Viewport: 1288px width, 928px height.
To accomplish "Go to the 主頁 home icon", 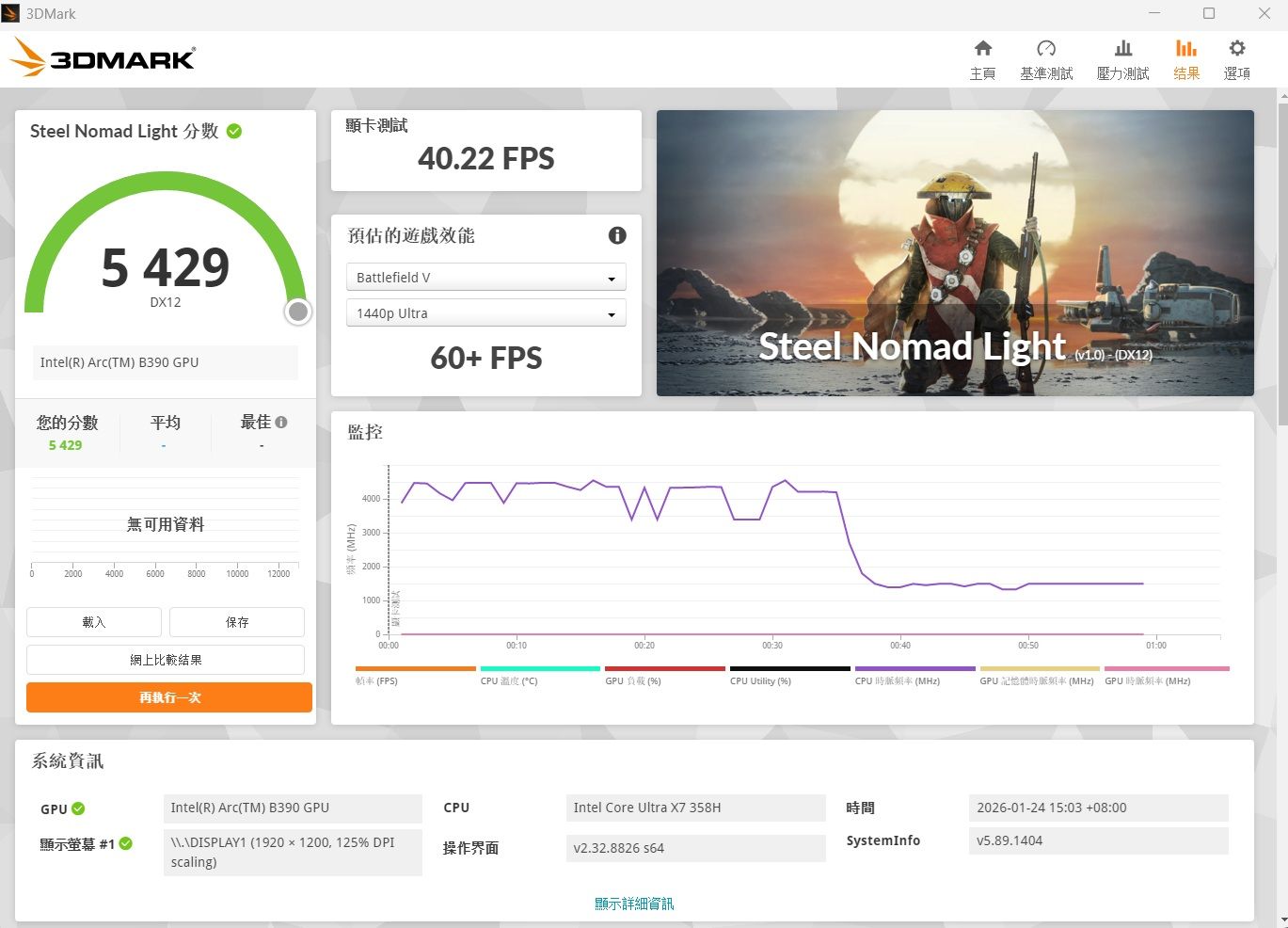I will (982, 48).
